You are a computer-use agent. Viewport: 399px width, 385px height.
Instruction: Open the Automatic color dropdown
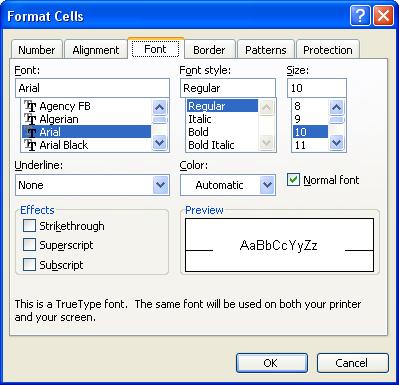coord(267,185)
